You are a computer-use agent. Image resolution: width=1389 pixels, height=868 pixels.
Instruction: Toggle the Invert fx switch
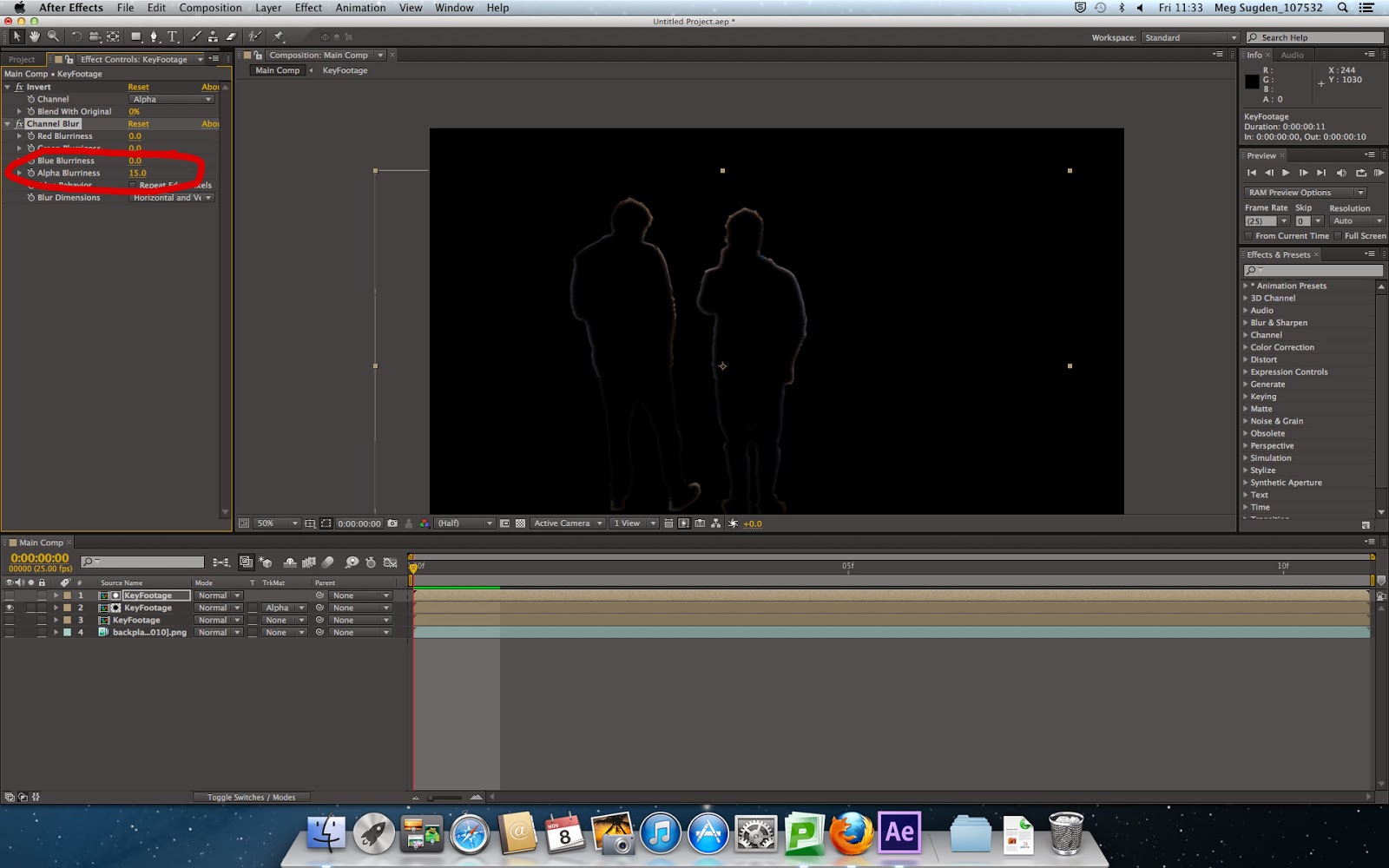click(19, 87)
